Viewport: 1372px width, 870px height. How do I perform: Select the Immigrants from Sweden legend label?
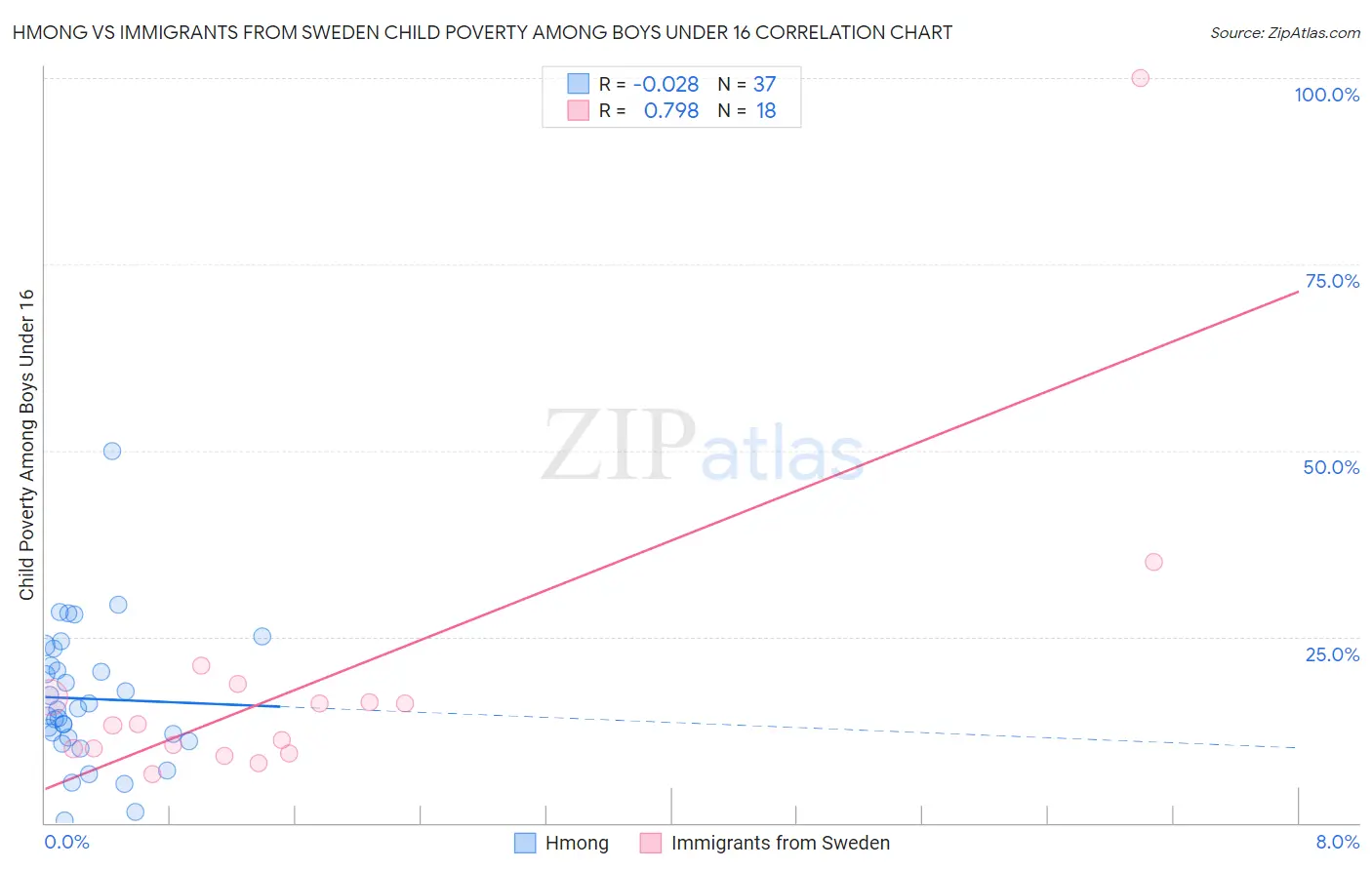[x=781, y=843]
